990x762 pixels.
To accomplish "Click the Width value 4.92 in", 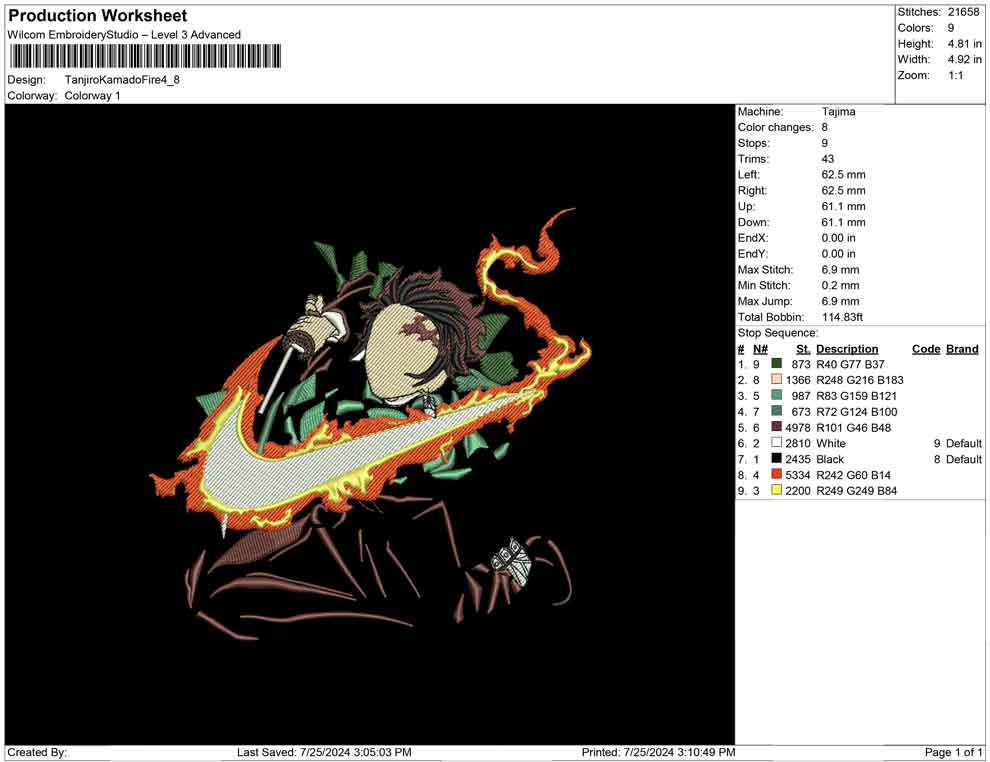I will pos(964,59).
